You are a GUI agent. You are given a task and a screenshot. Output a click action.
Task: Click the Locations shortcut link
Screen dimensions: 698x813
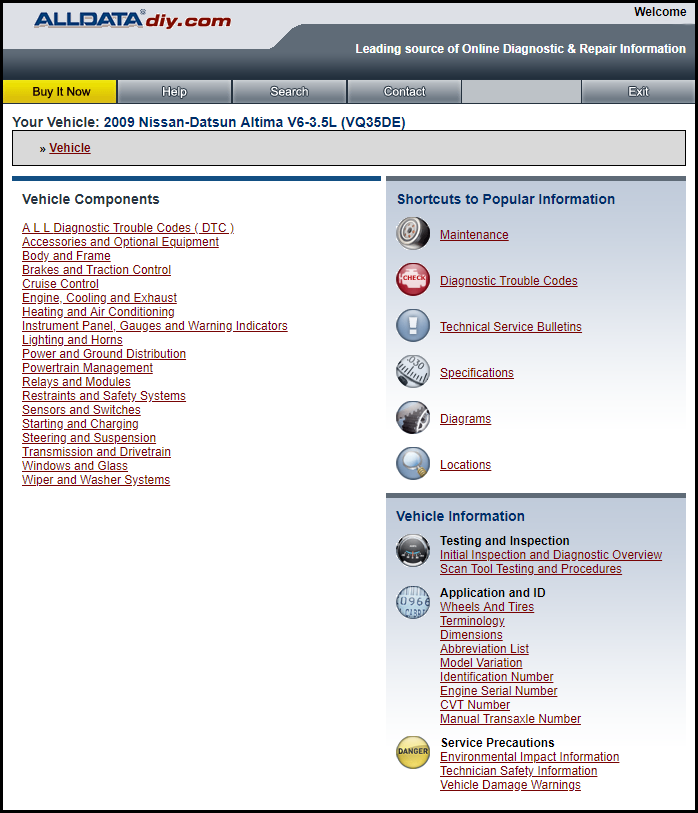point(466,465)
